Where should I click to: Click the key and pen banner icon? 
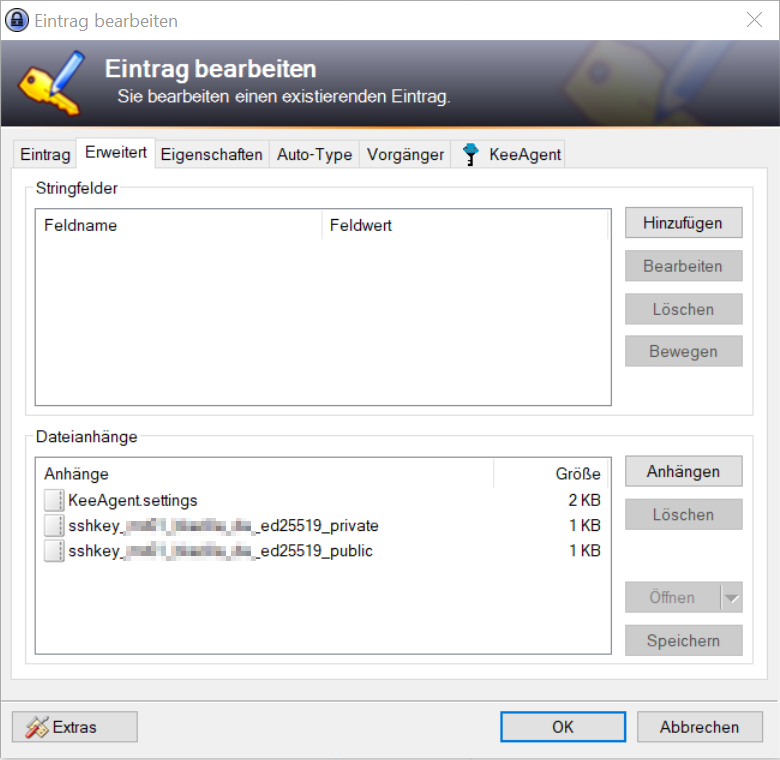pos(50,80)
